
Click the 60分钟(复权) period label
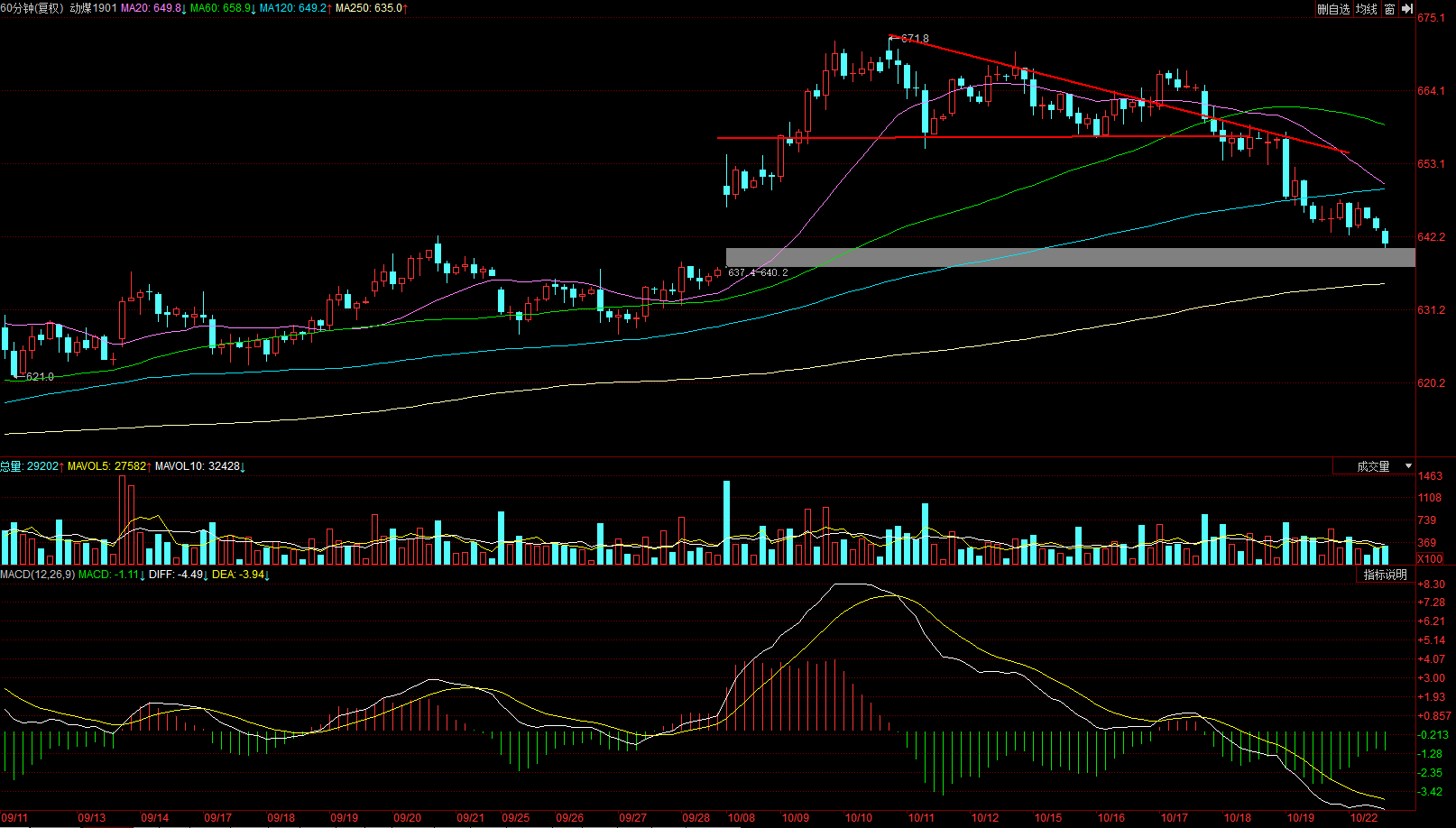tap(33, 8)
